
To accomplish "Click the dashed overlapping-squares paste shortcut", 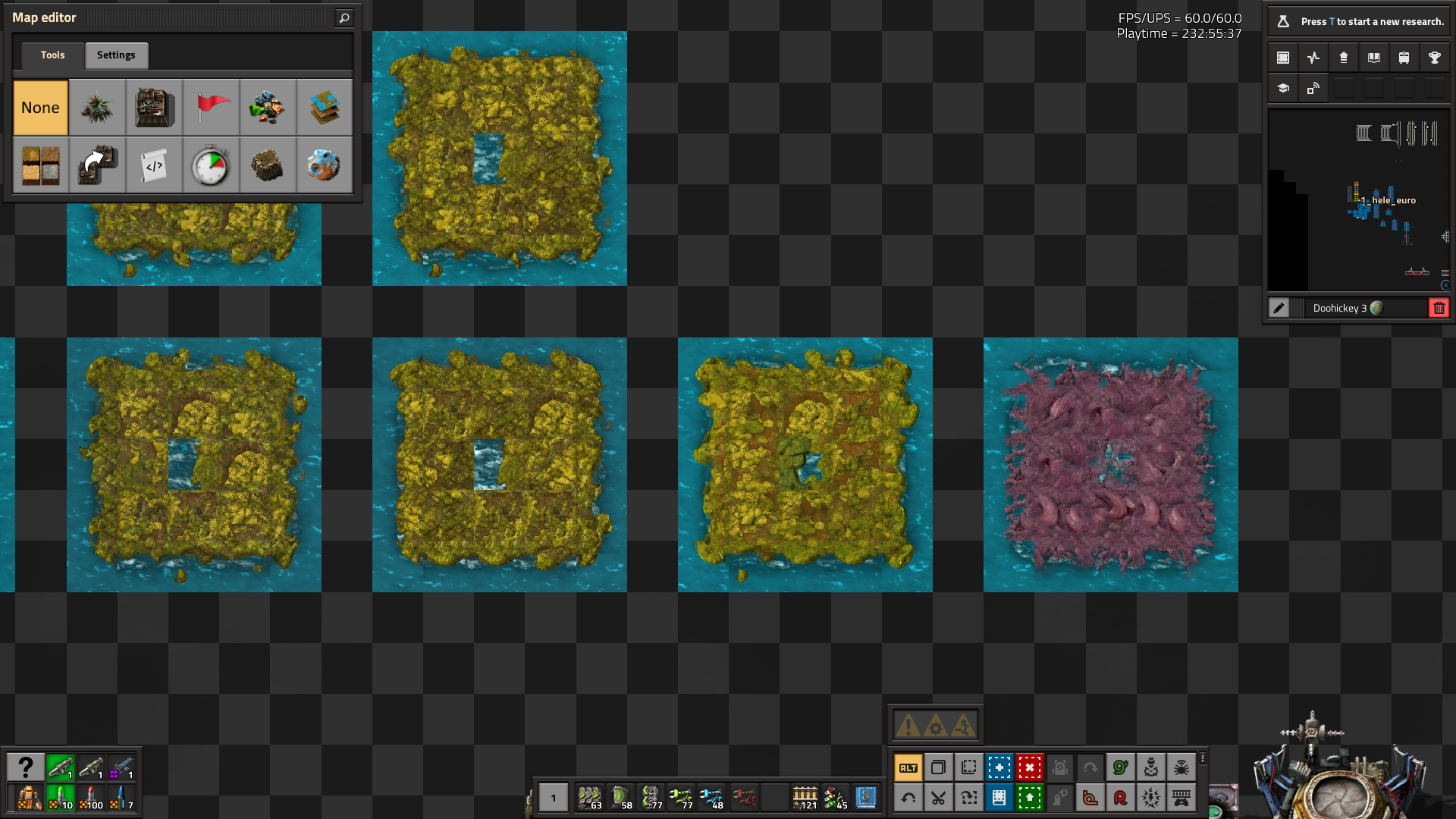I will pyautogui.click(x=969, y=767).
